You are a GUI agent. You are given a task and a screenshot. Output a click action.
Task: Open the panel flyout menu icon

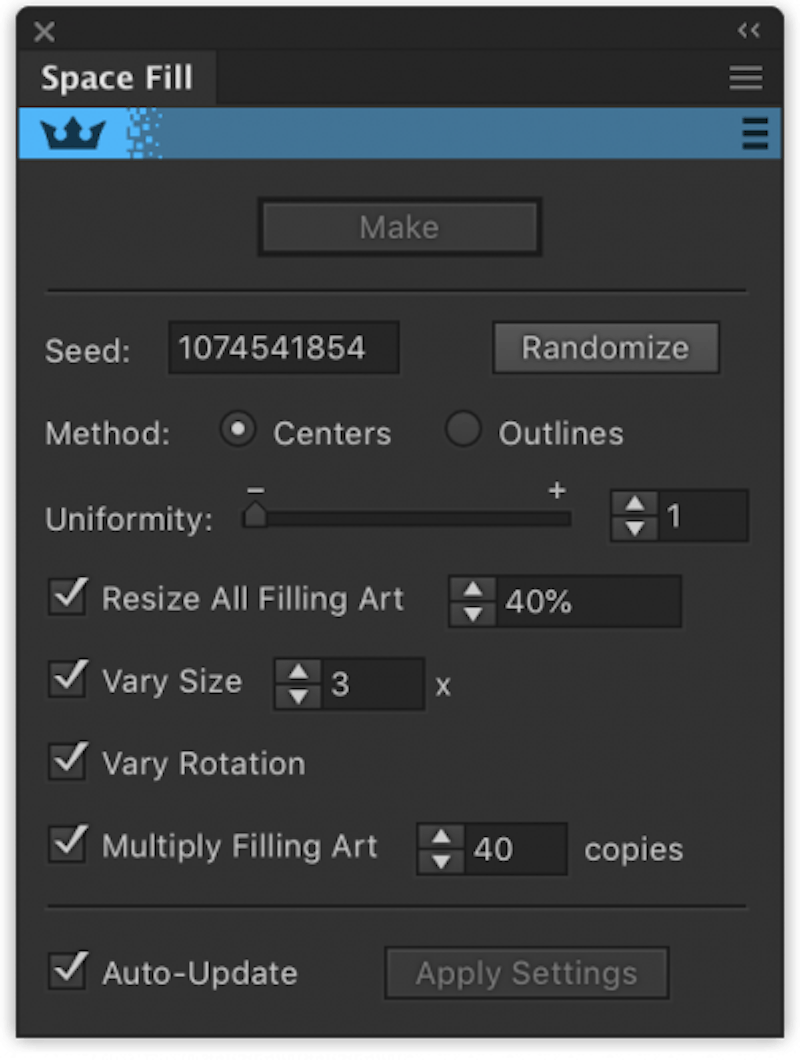click(x=746, y=78)
